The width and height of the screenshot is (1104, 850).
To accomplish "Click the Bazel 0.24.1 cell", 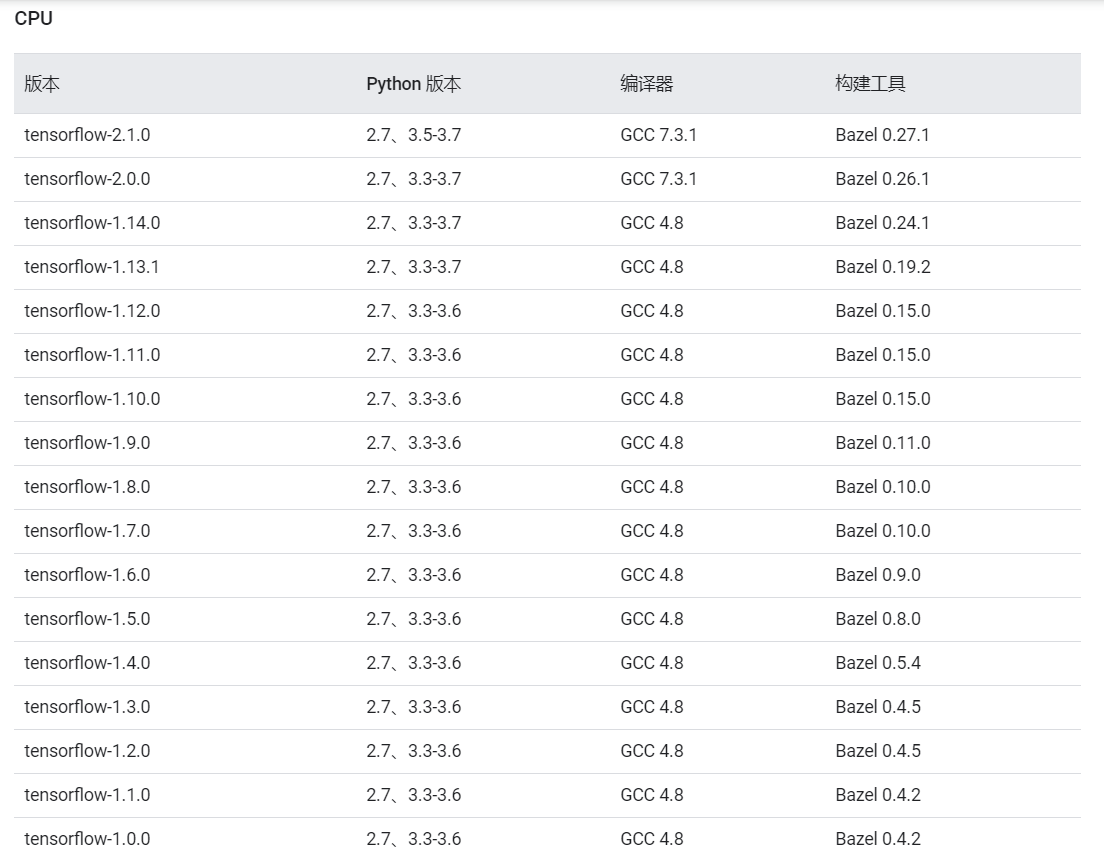I will click(x=882, y=223).
